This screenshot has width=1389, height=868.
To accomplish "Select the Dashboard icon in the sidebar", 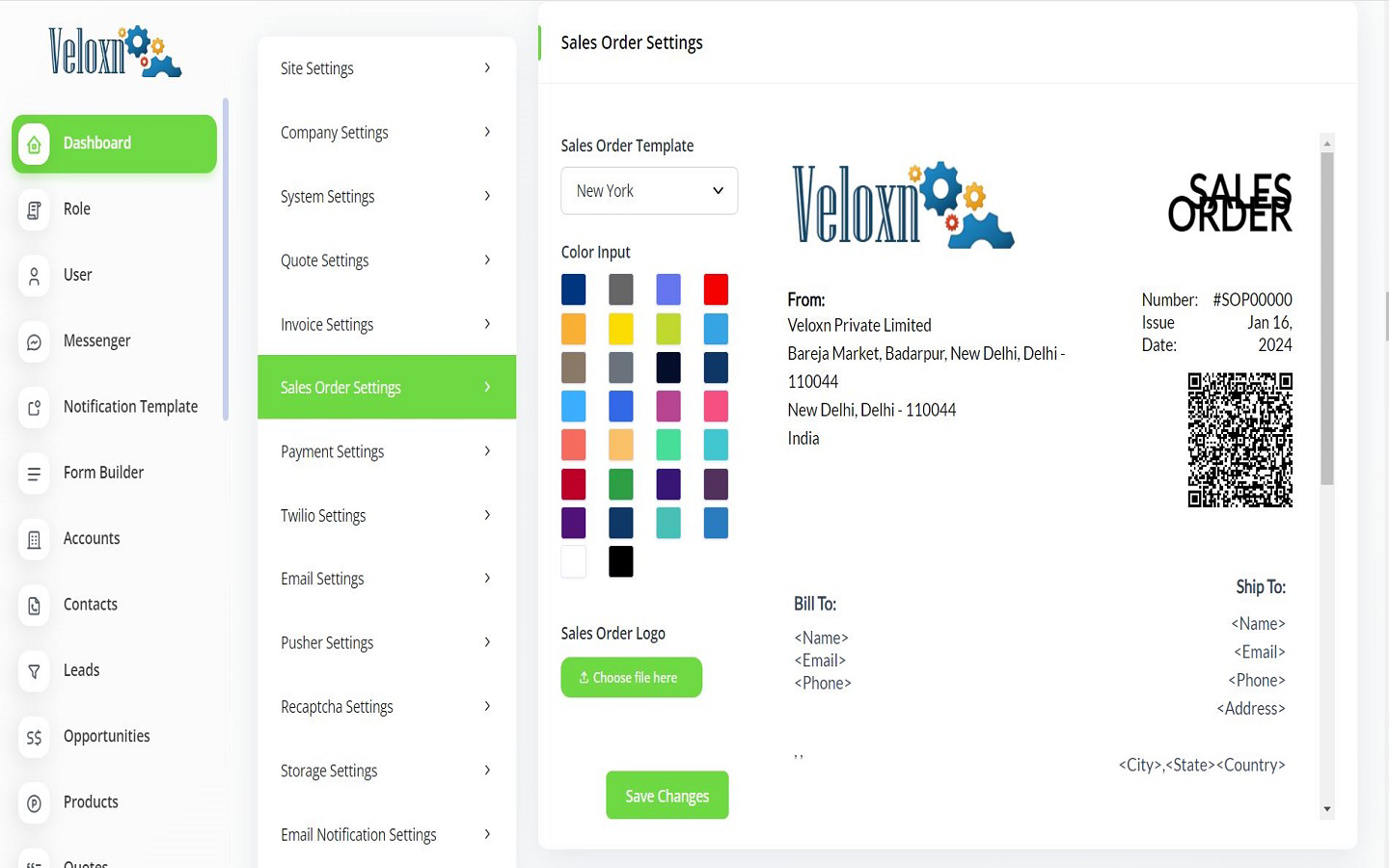I will [x=34, y=143].
